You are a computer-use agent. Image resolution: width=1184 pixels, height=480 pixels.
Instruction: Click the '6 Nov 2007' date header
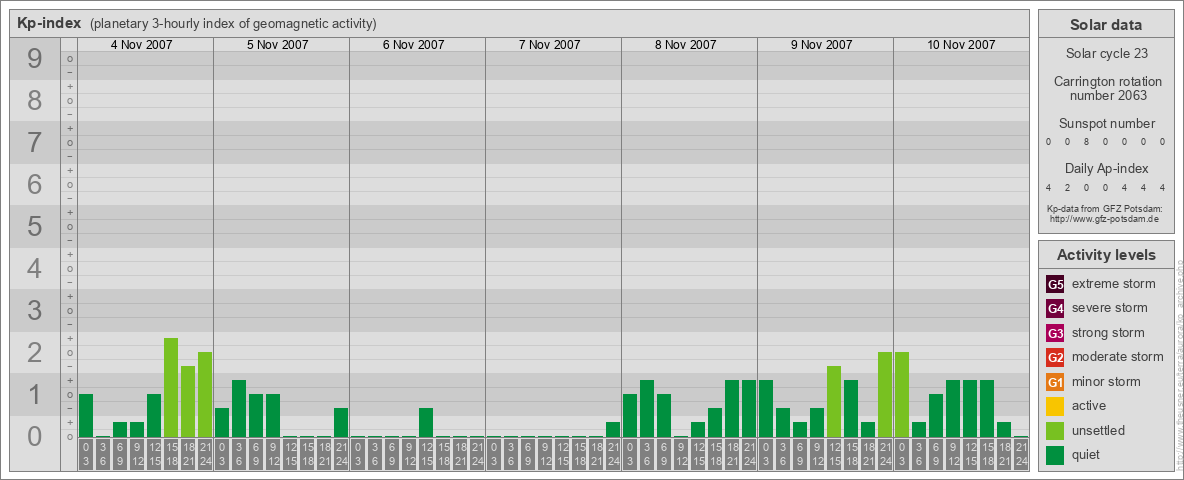[414, 45]
